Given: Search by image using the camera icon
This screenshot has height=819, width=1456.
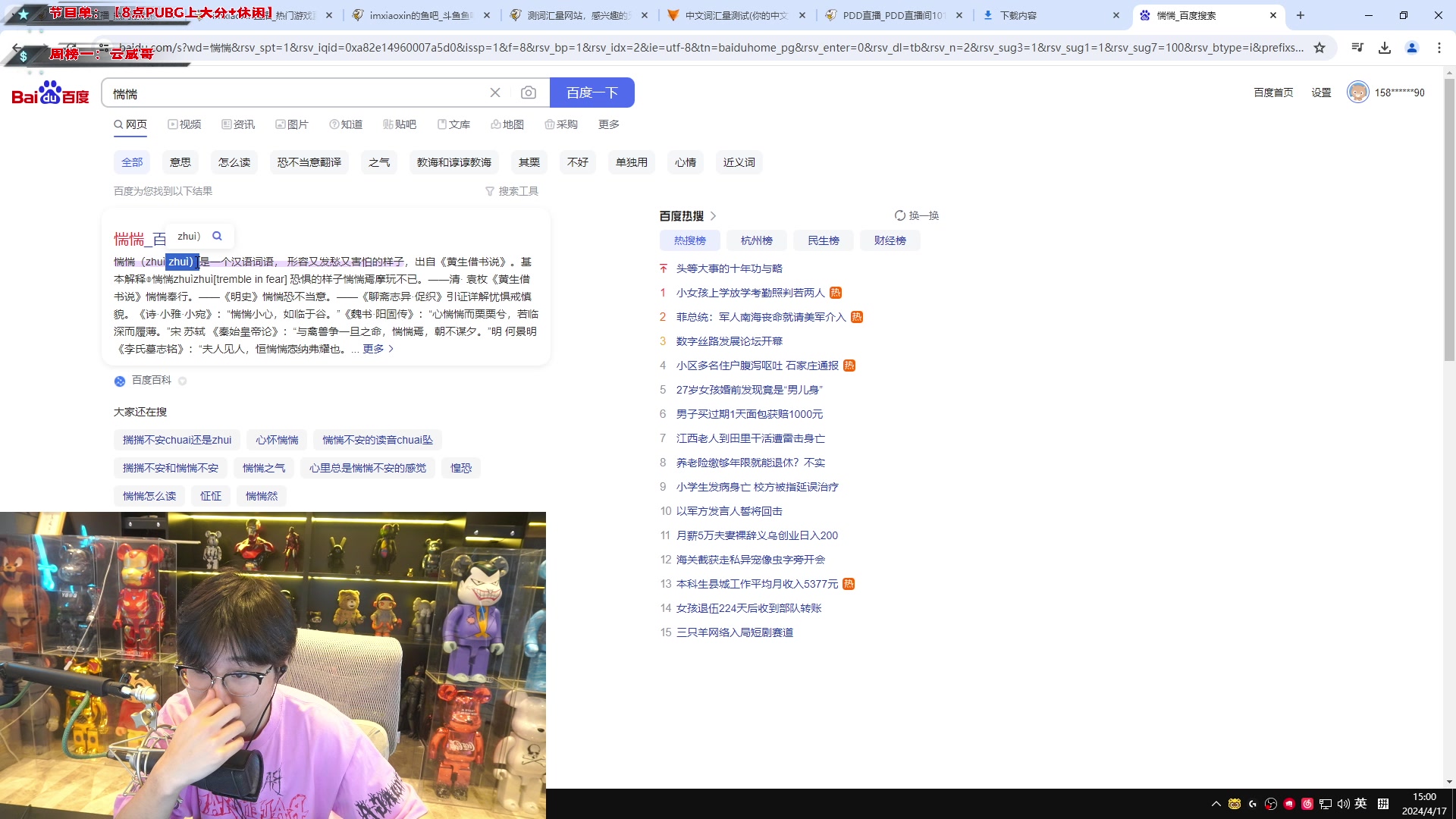Looking at the screenshot, I should [529, 93].
